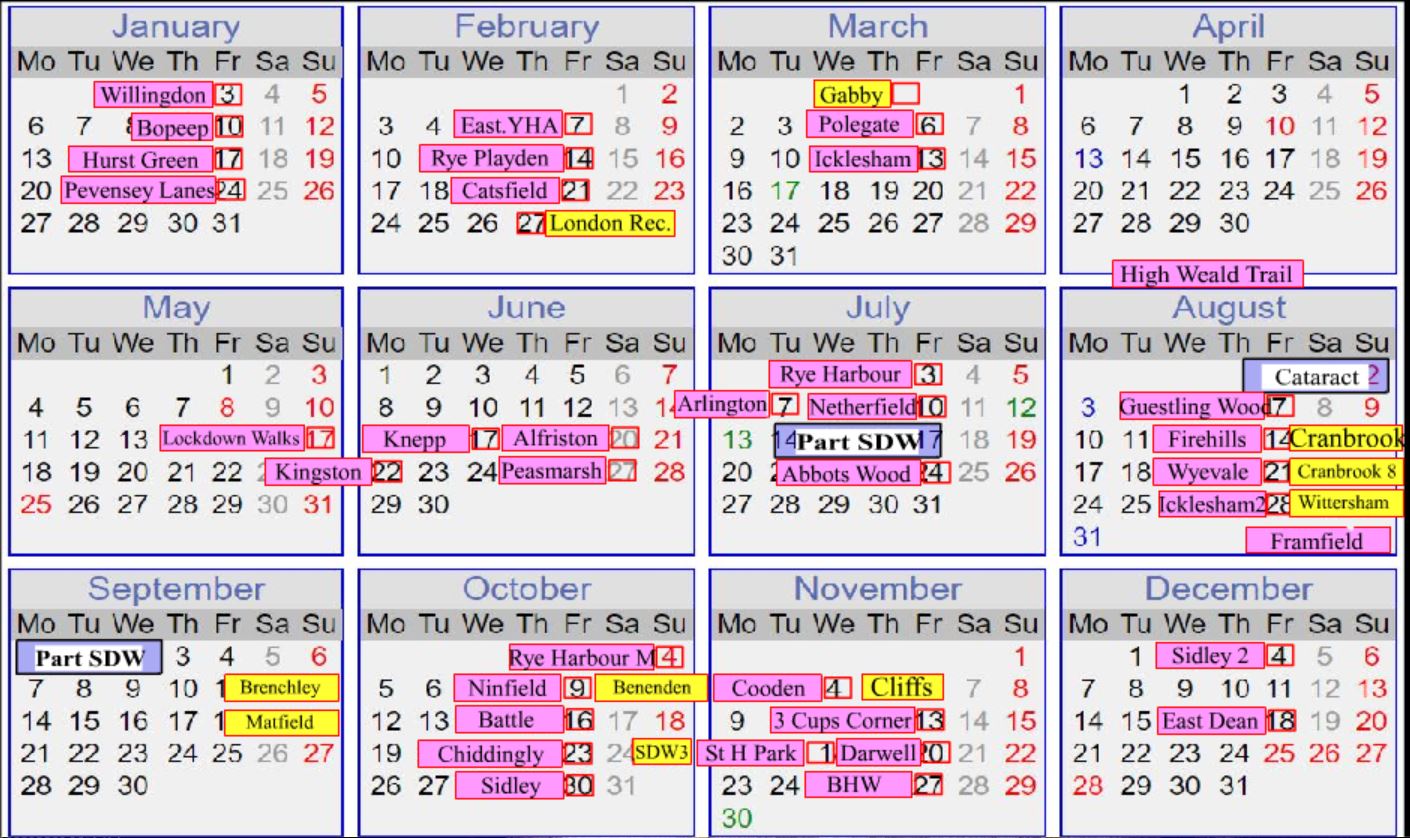Click the yellow London Rec. label

(610, 223)
